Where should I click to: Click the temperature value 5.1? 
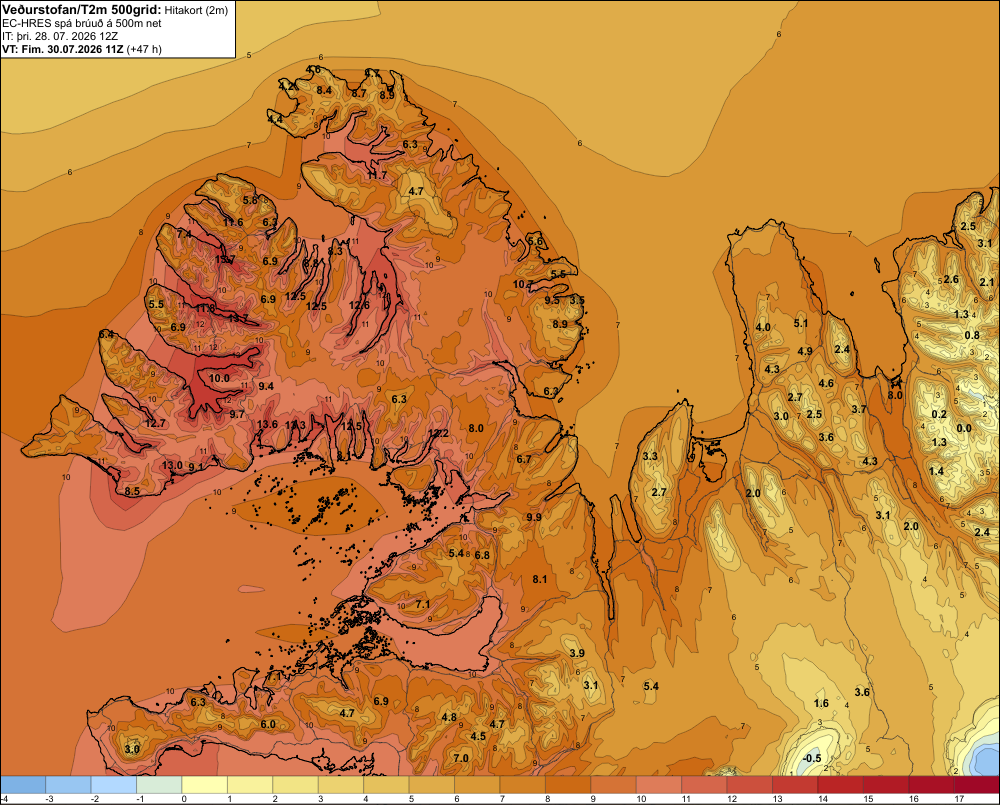pos(800,323)
